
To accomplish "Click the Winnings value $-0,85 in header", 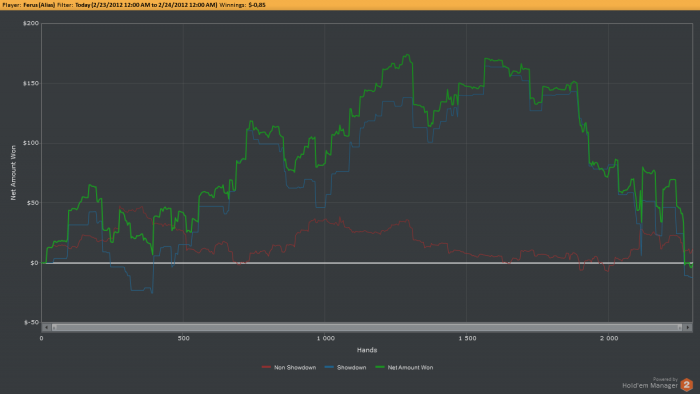I will pyautogui.click(x=257, y=5).
